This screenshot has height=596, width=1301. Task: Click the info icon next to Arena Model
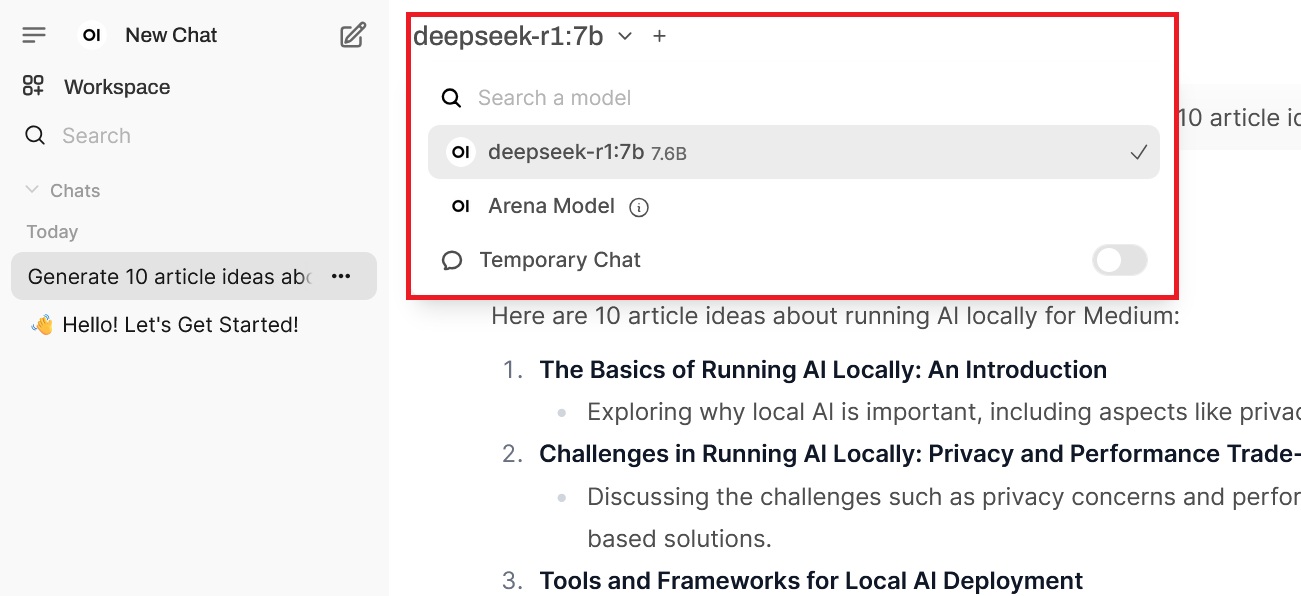pos(639,208)
